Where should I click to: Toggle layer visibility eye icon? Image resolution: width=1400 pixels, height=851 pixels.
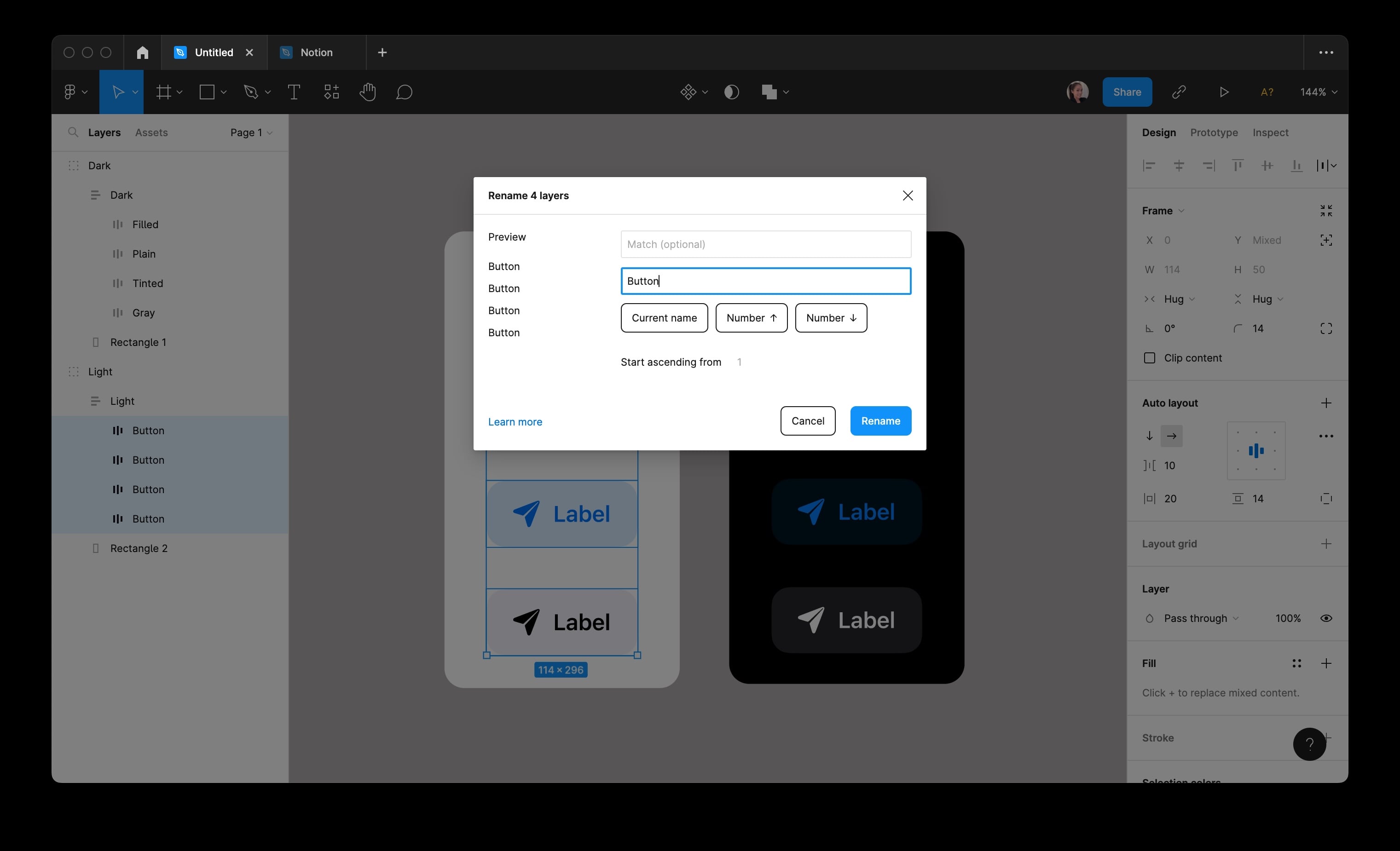click(1325, 618)
